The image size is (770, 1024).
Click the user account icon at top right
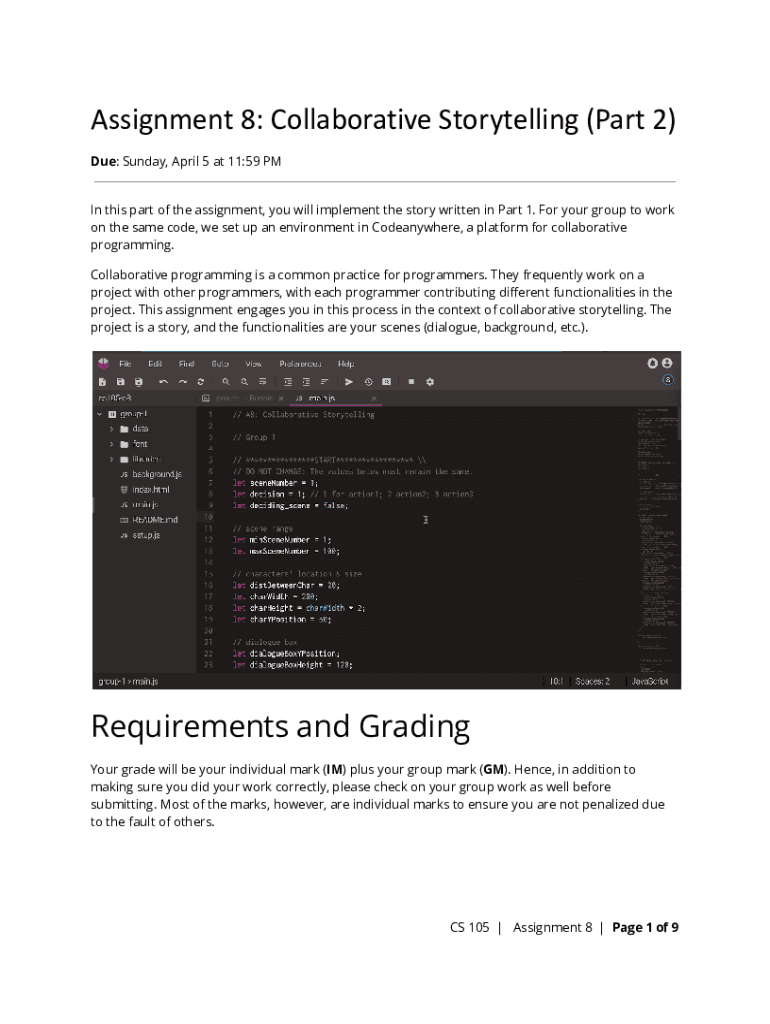pos(667,363)
